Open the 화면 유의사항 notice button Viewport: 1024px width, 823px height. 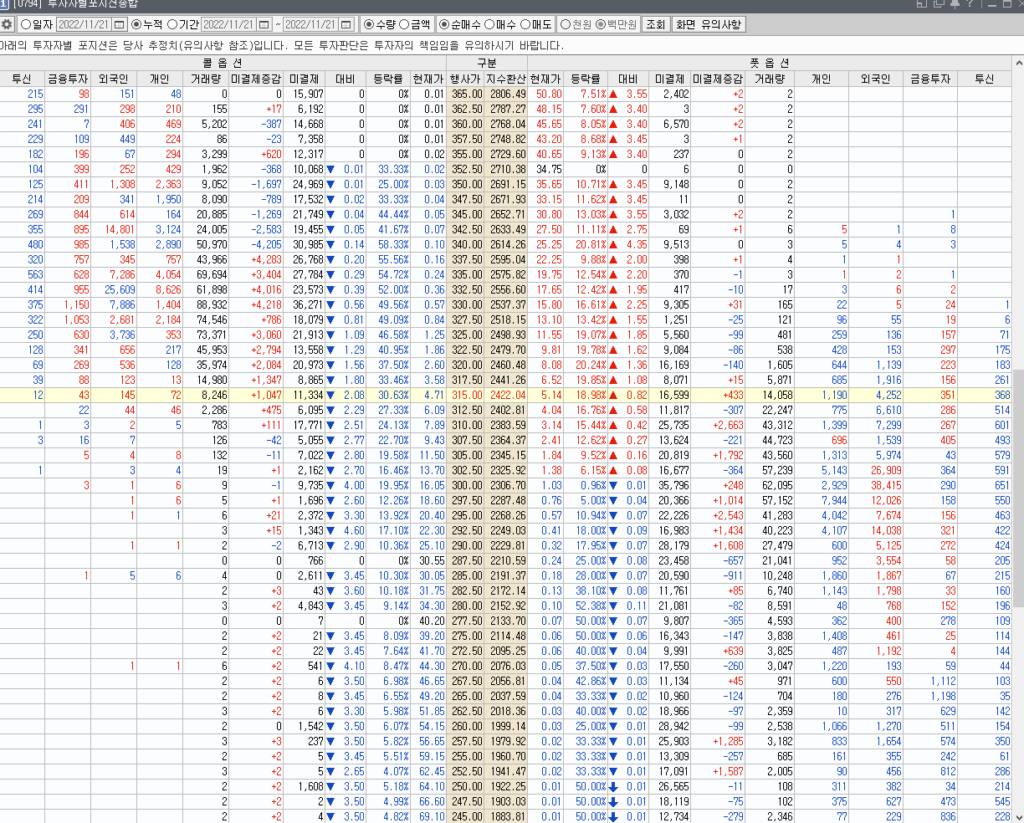point(708,24)
